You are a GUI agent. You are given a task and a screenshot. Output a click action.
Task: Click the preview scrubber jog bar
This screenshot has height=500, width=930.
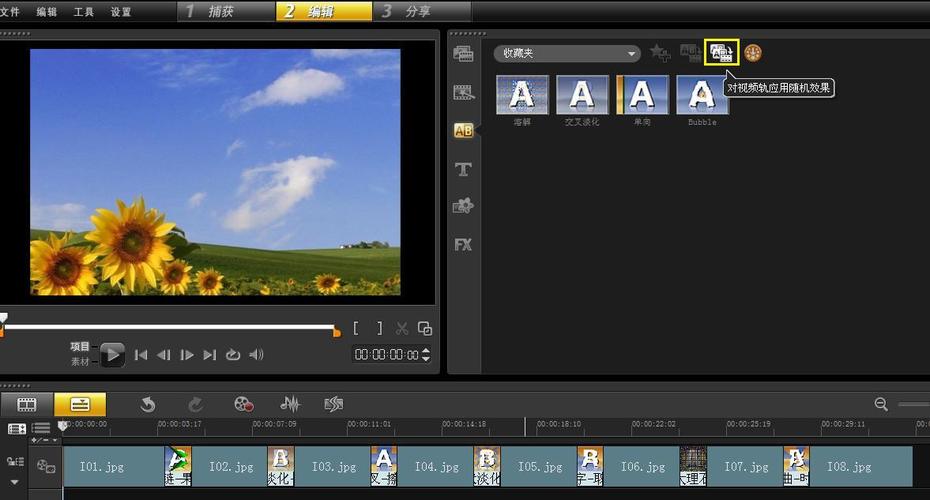click(170, 327)
